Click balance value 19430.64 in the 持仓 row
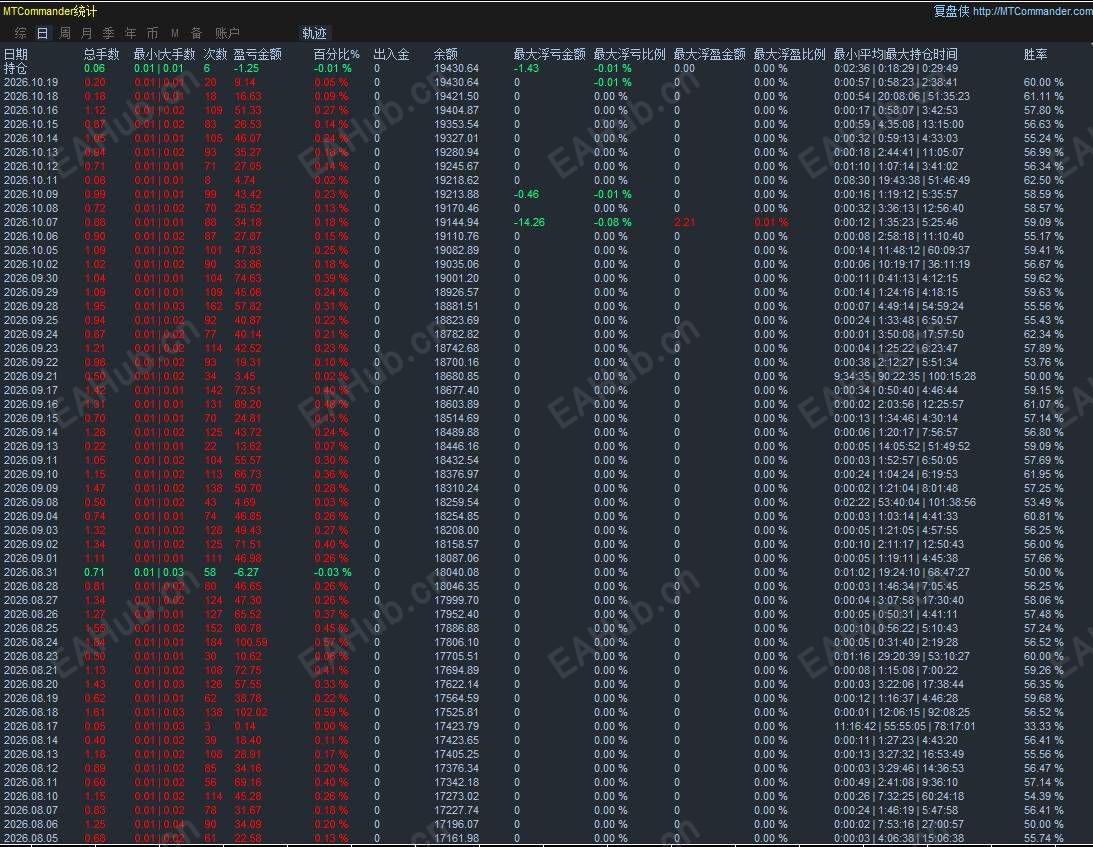This screenshot has width=1093, height=847. pos(457,68)
